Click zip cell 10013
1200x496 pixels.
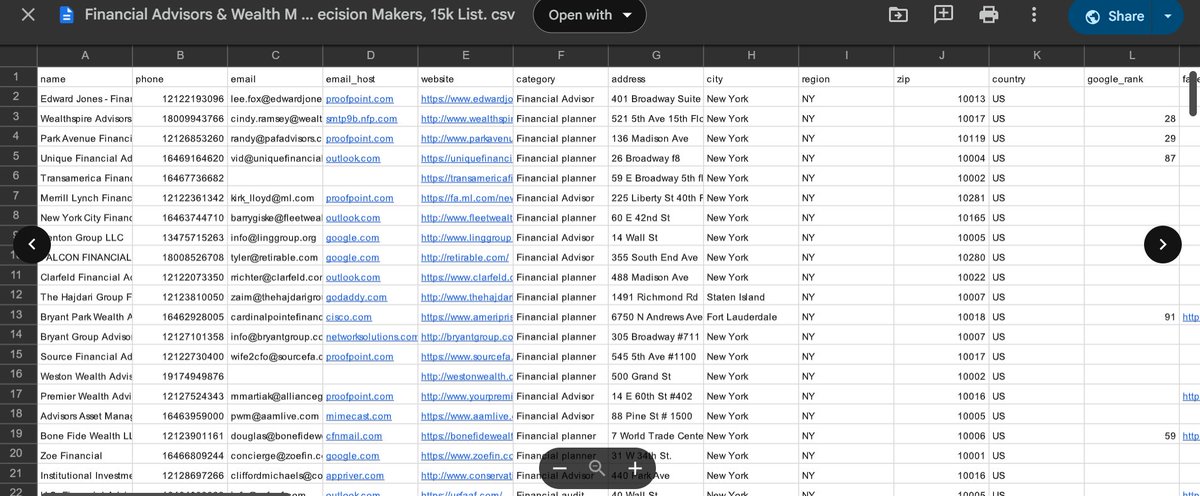click(940, 99)
